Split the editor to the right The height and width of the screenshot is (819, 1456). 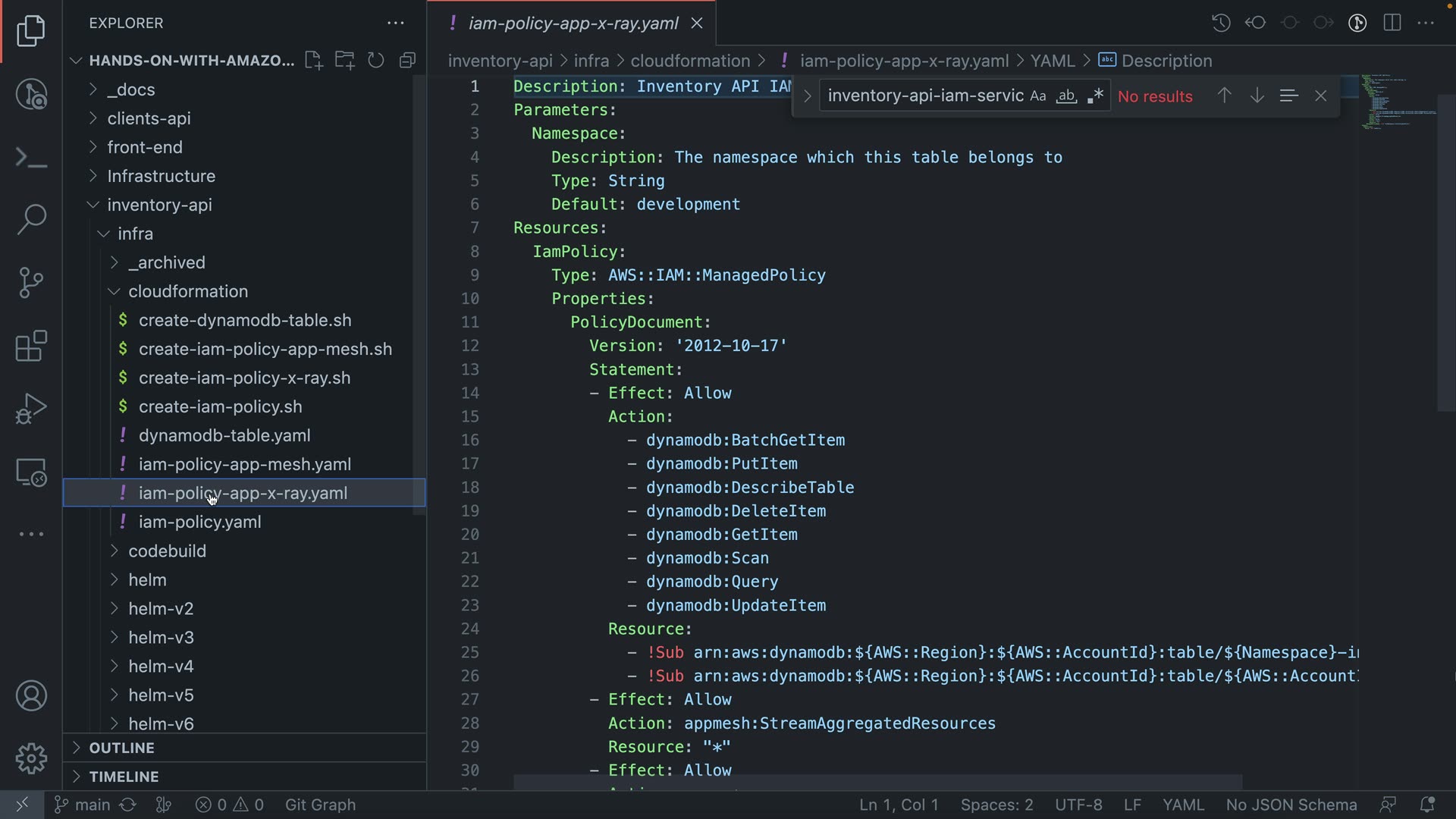pyautogui.click(x=1392, y=23)
